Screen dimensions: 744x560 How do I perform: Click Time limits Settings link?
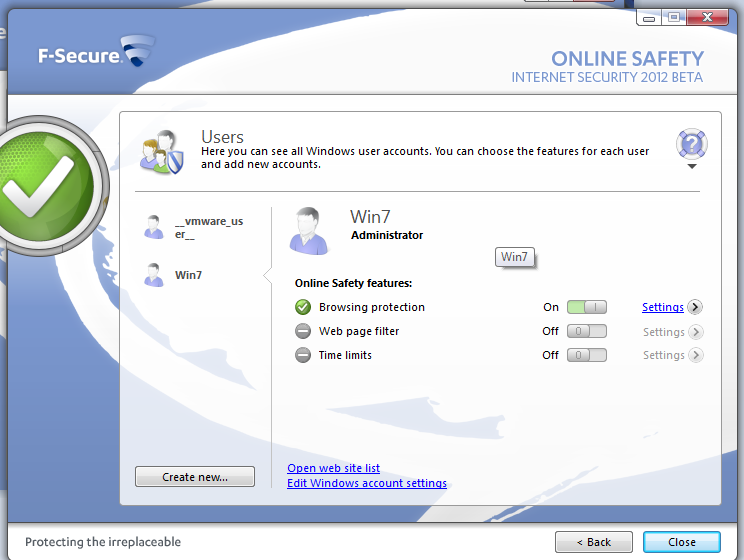pyautogui.click(x=663, y=355)
